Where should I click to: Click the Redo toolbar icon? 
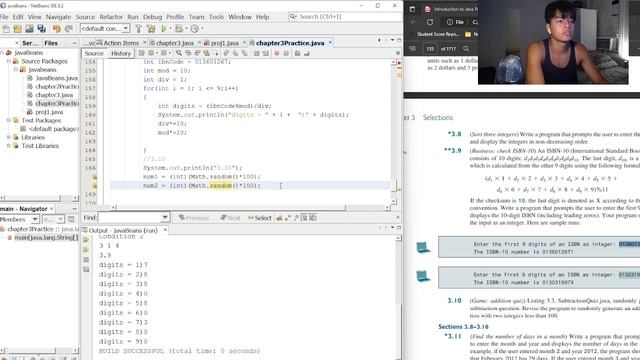(69, 29)
